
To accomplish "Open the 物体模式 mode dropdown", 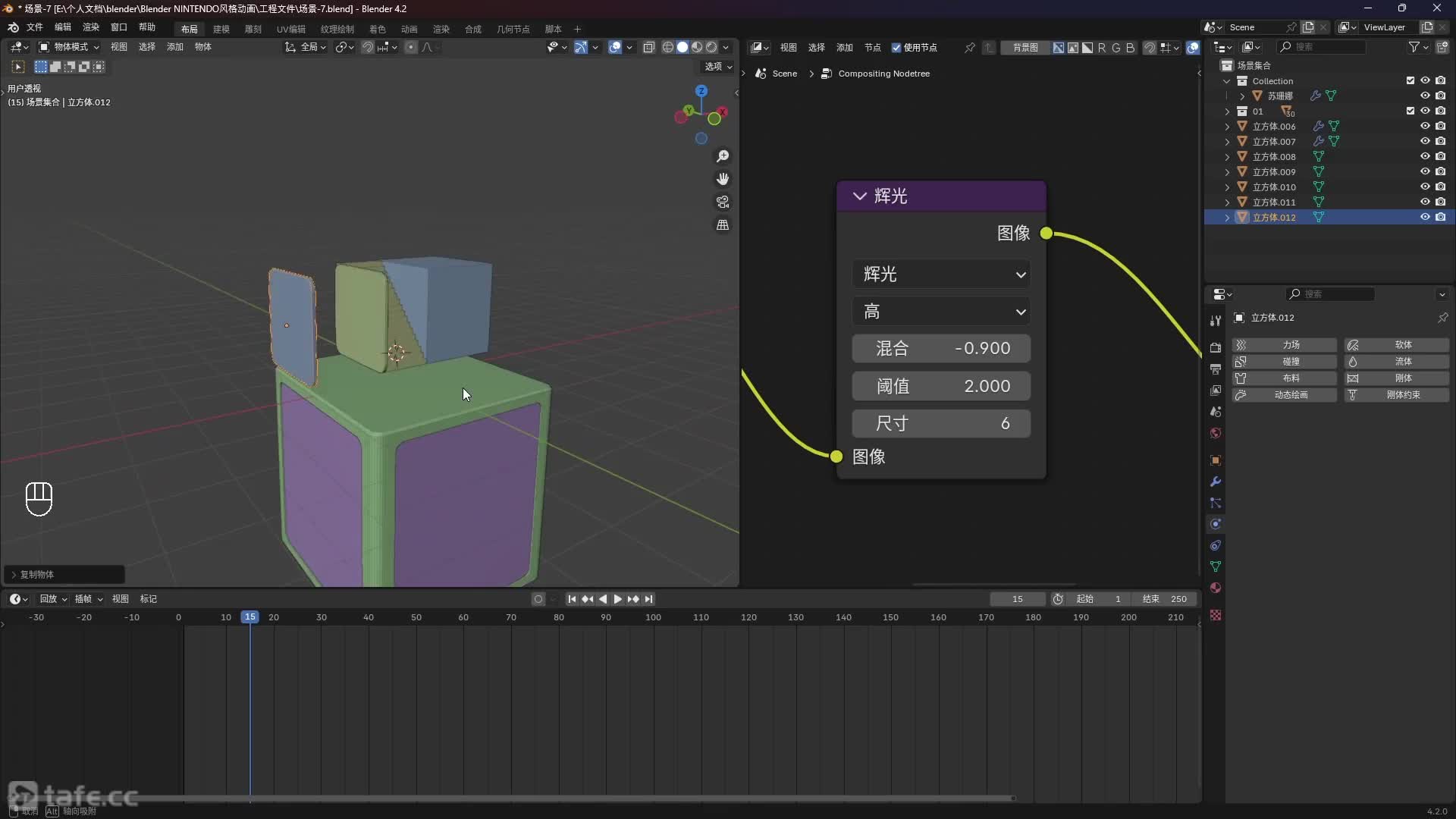I will click(69, 47).
